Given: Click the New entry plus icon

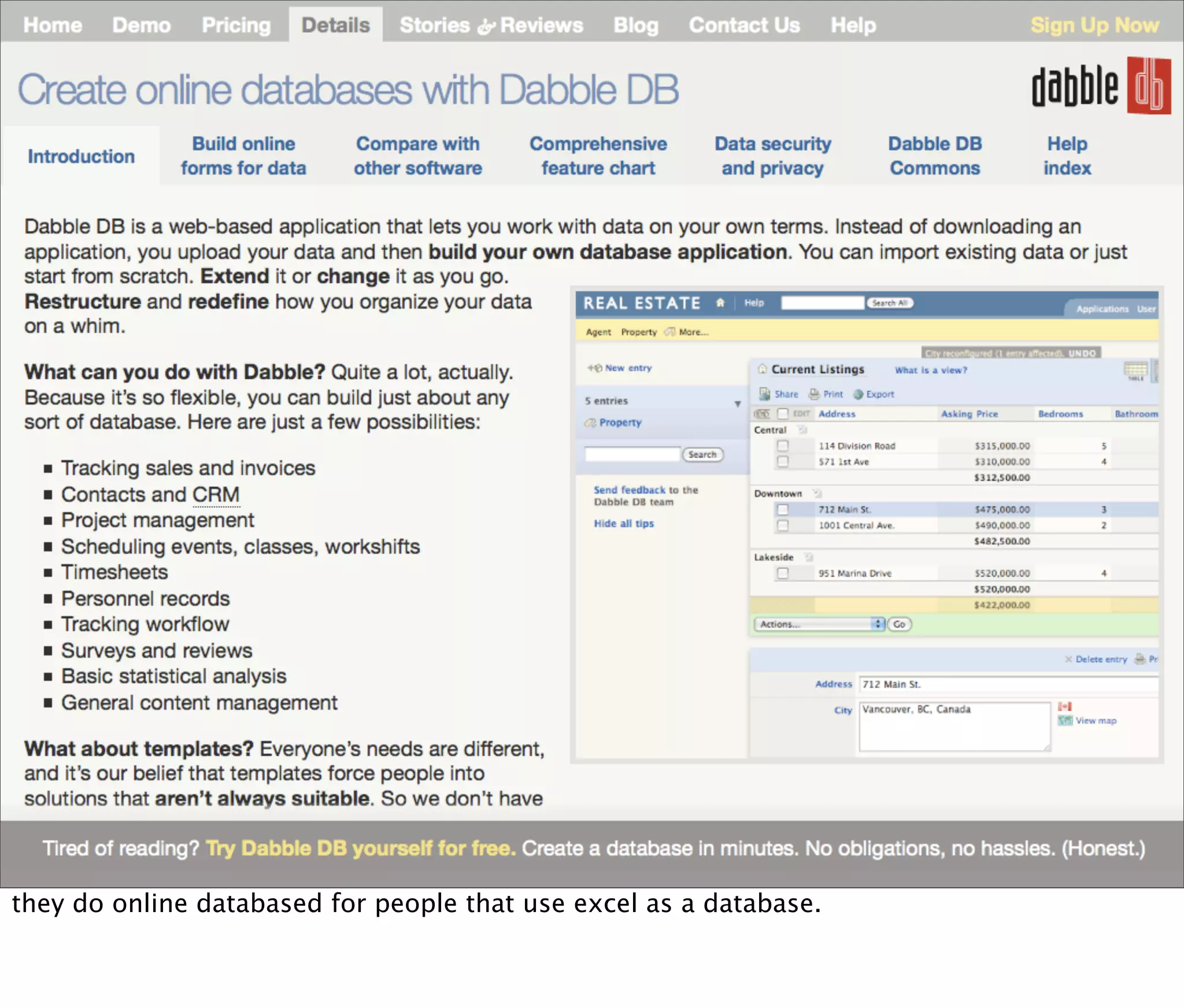Looking at the screenshot, I should click(594, 368).
